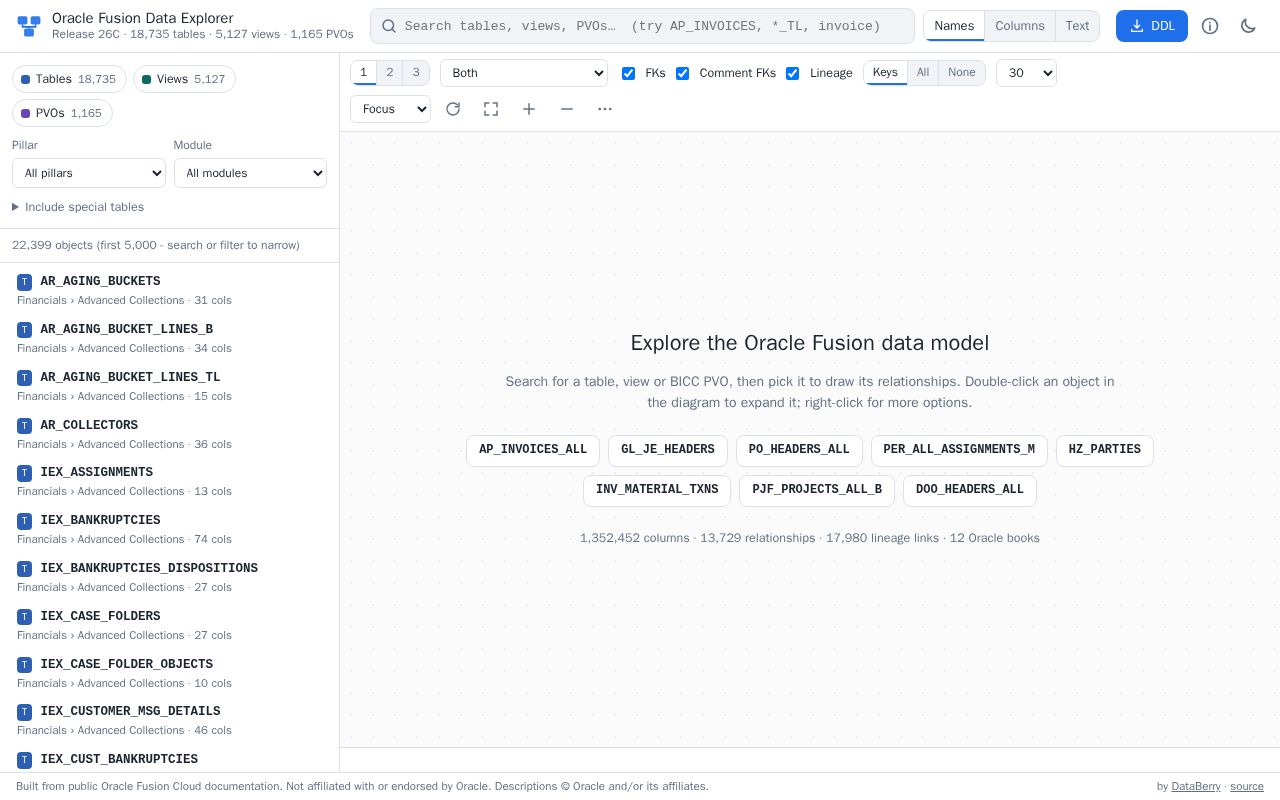The image size is (1280, 800).
Task: Click the T icon beside AR_COLLECTORS
Action: (x=24, y=426)
